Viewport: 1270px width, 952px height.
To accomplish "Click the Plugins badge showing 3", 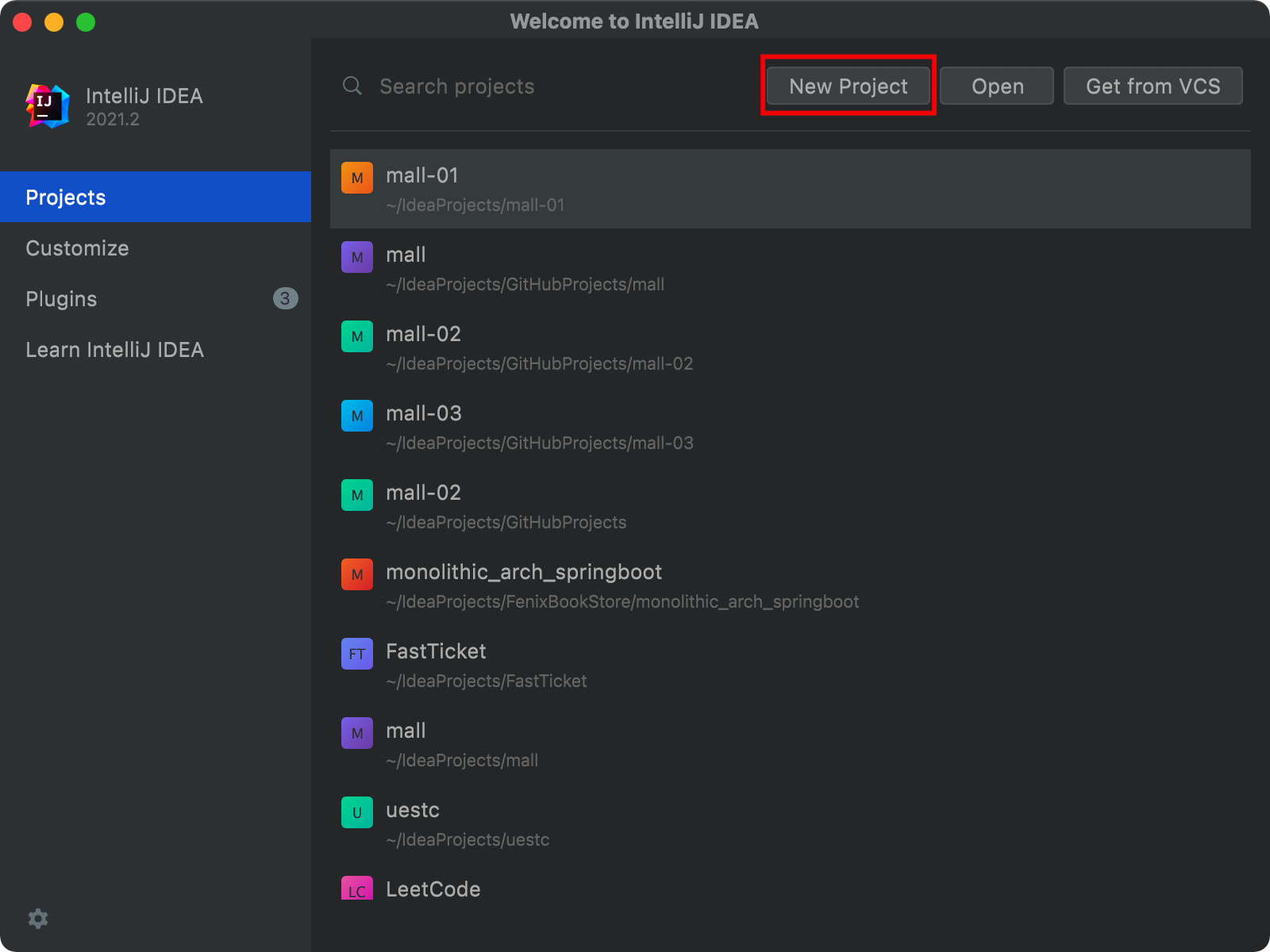I will [x=285, y=298].
